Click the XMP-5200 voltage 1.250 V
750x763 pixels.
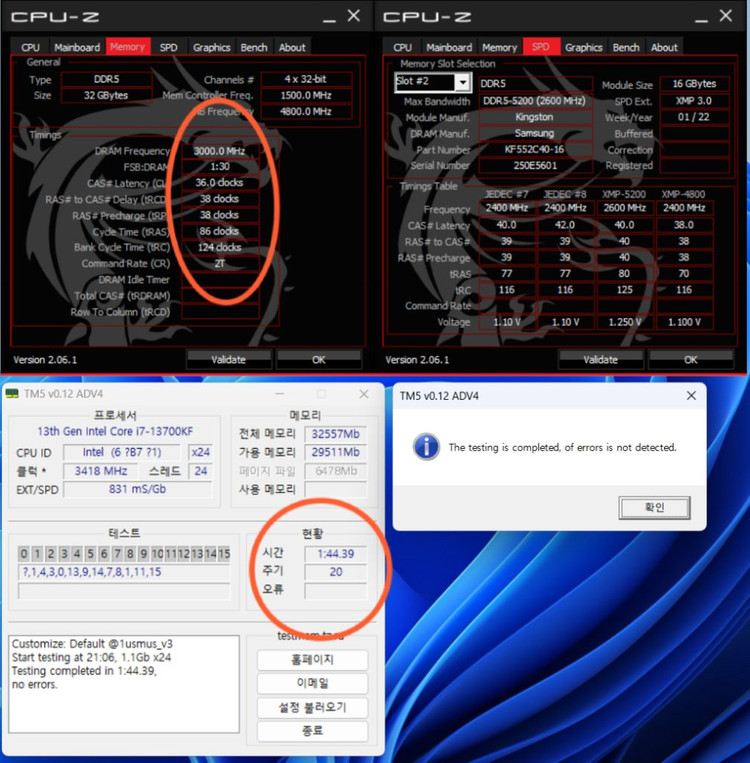pos(624,322)
